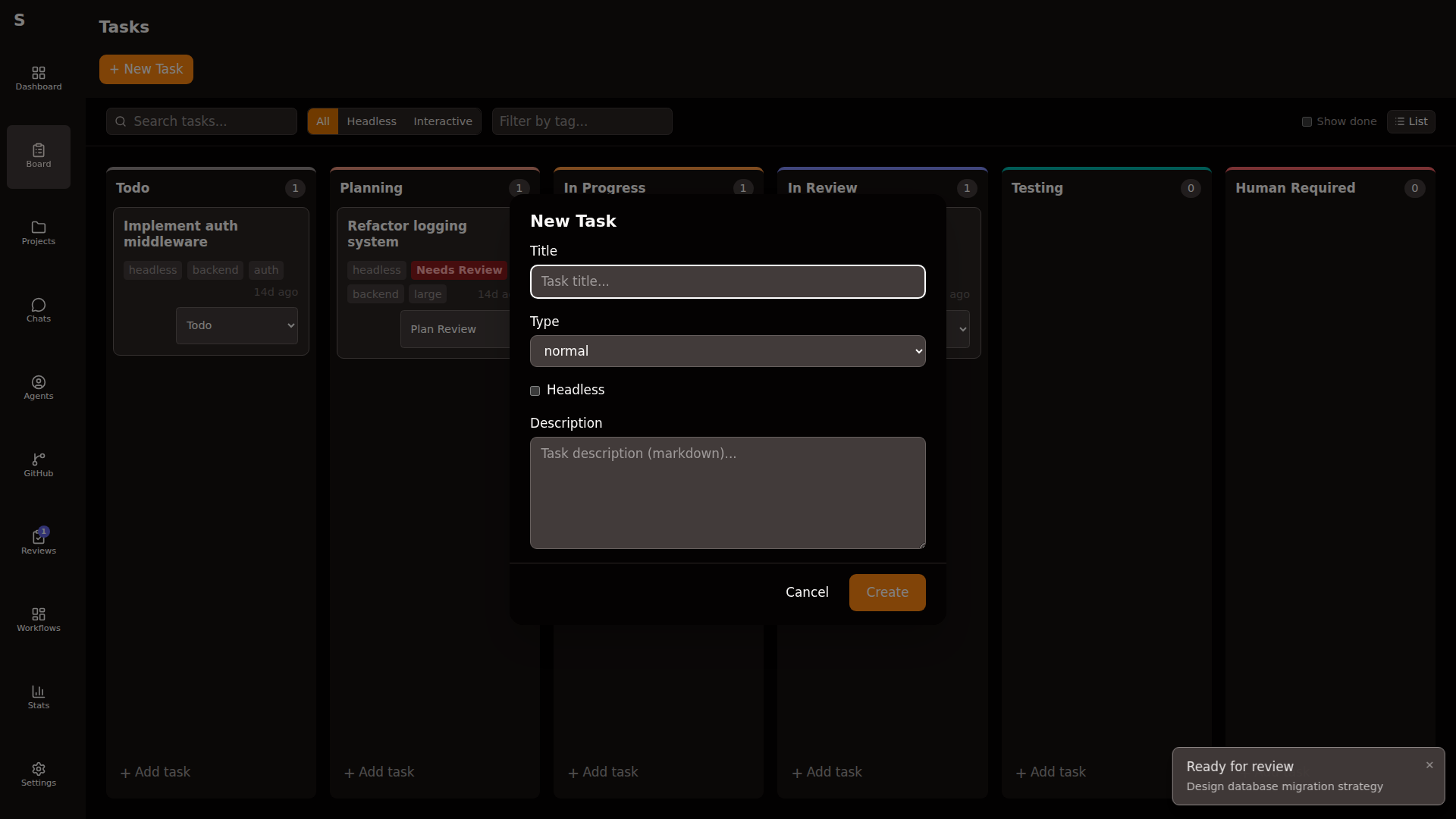Open the GitHub integration panel
1456x819 pixels.
coord(38,465)
